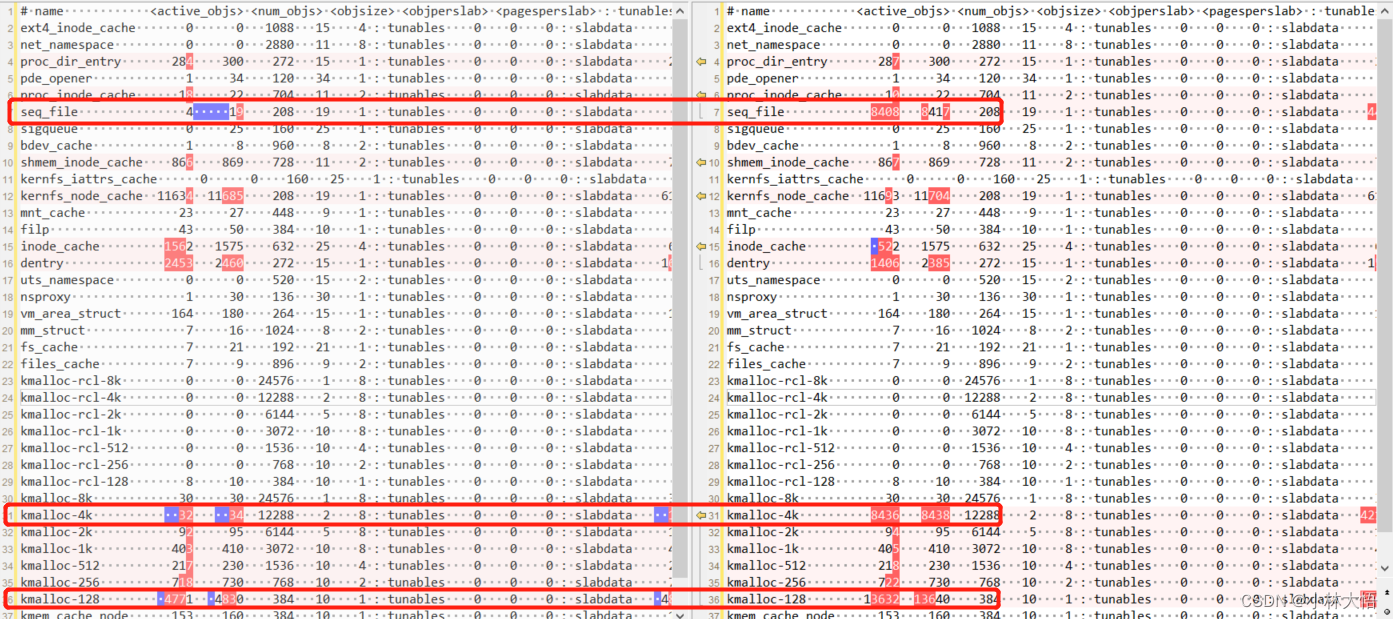Click the up arrow on right pane scrollbar
Image resolution: width=1393 pixels, height=619 pixels.
(x=1387, y=10)
